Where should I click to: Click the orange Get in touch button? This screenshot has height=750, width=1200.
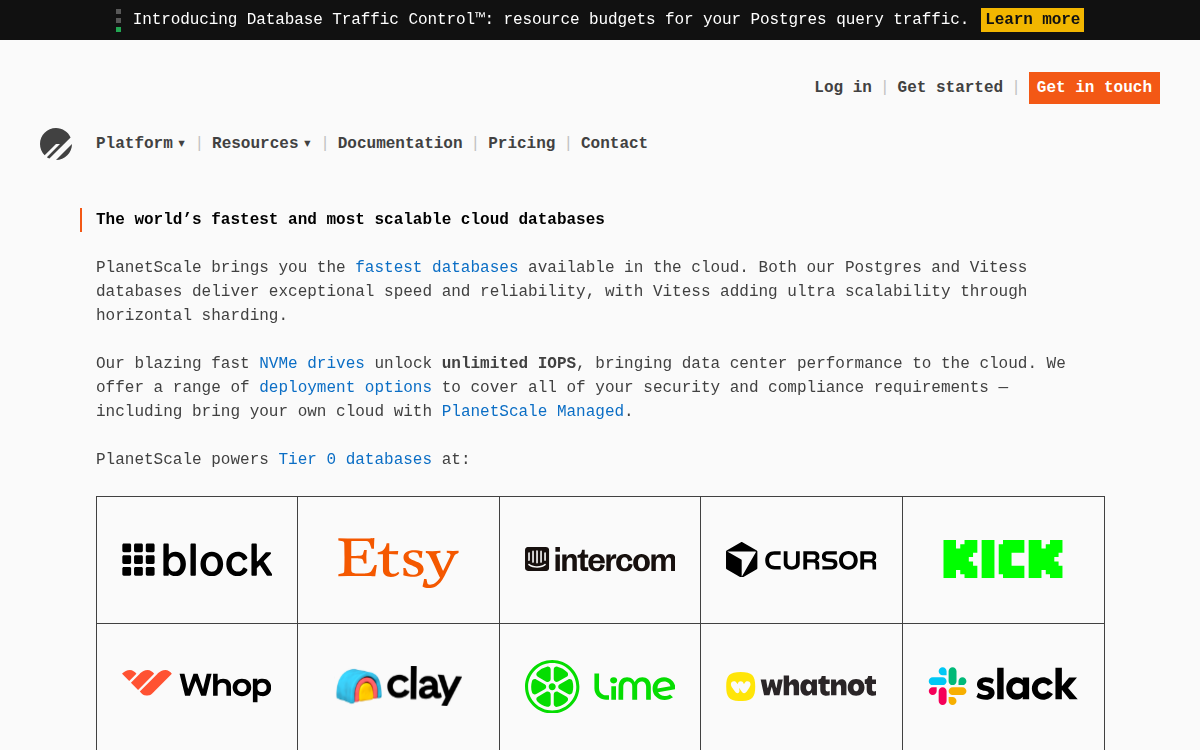click(x=1094, y=88)
